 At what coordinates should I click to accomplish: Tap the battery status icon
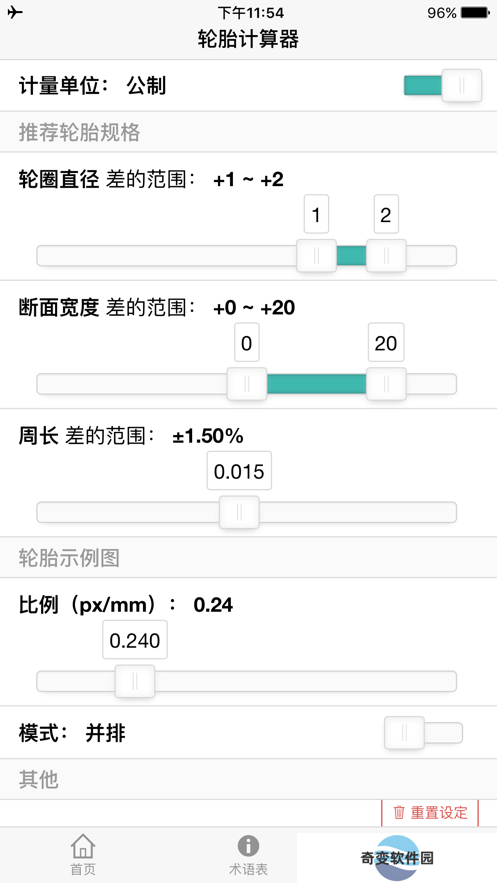click(475, 12)
